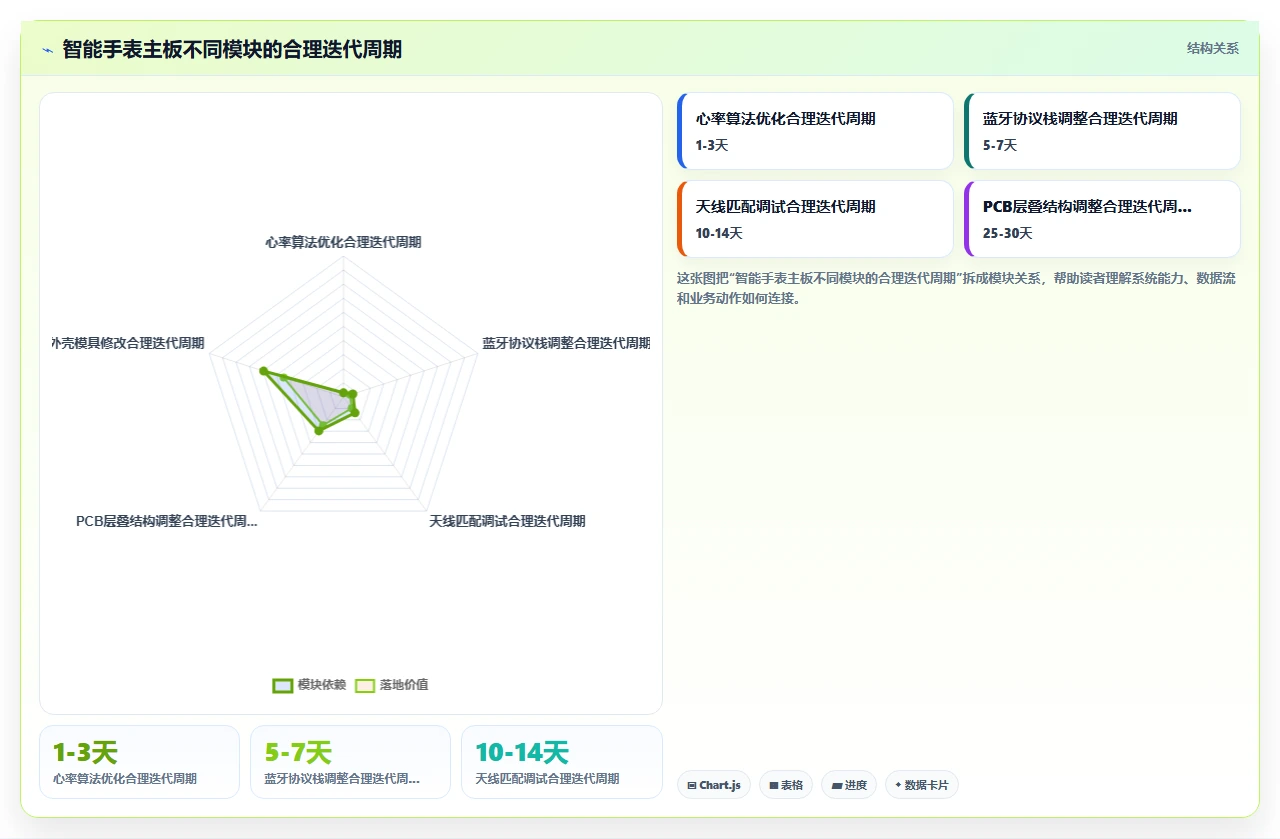Open the 心率算法优化合理迭代周期 card showing 1-3天
The image size is (1280, 839).
click(815, 131)
